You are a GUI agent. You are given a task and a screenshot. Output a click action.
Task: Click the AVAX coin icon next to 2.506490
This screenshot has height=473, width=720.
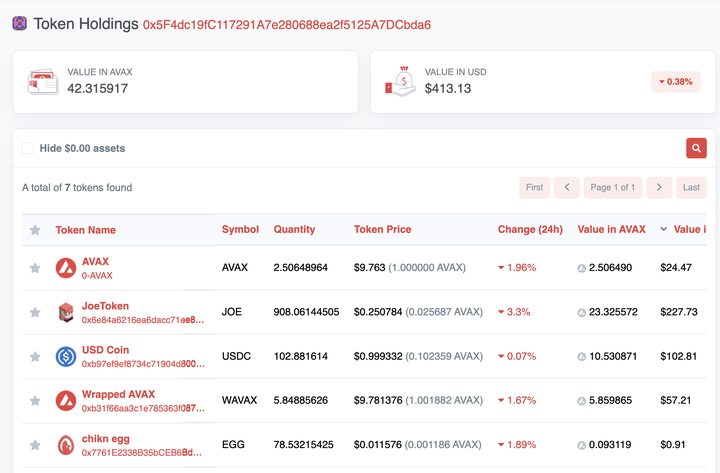581,268
